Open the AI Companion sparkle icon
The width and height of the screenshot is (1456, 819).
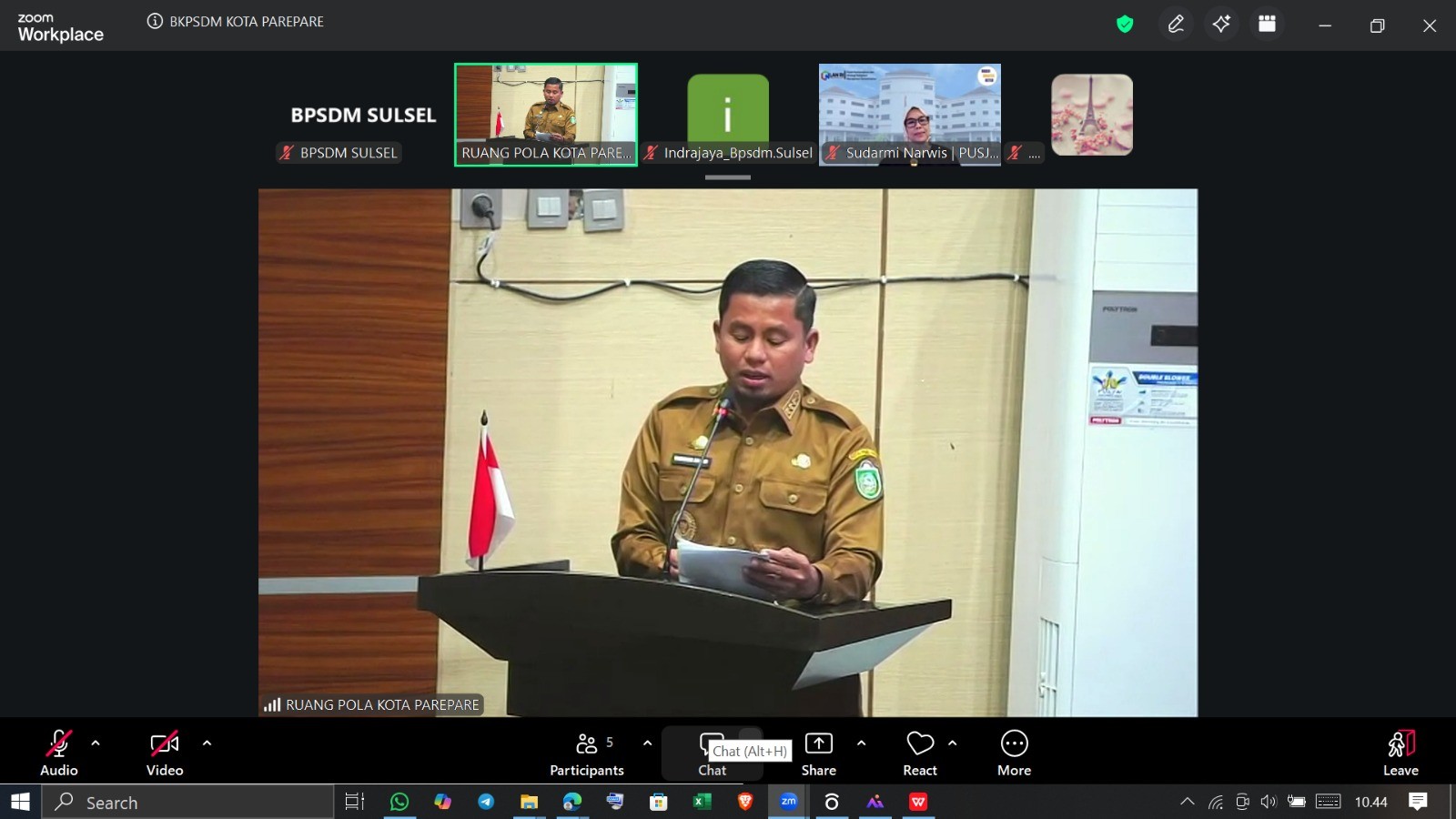click(1221, 25)
